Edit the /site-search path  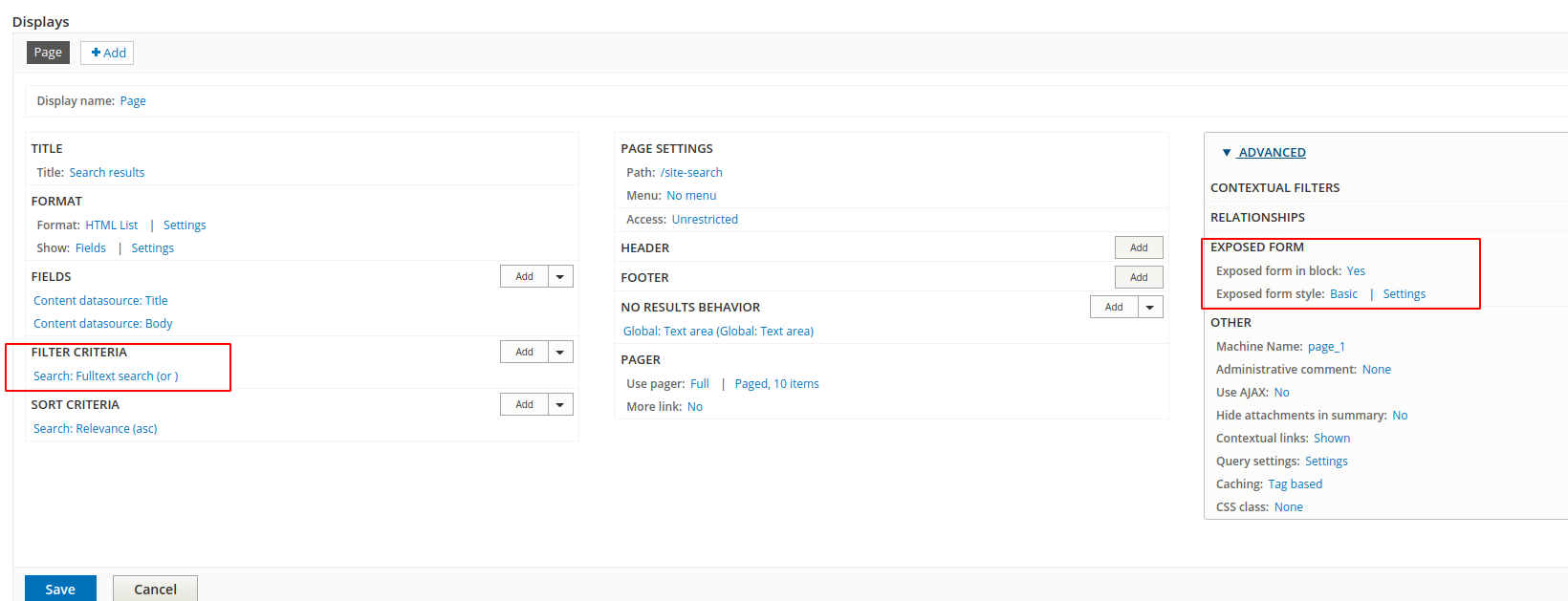tap(691, 173)
